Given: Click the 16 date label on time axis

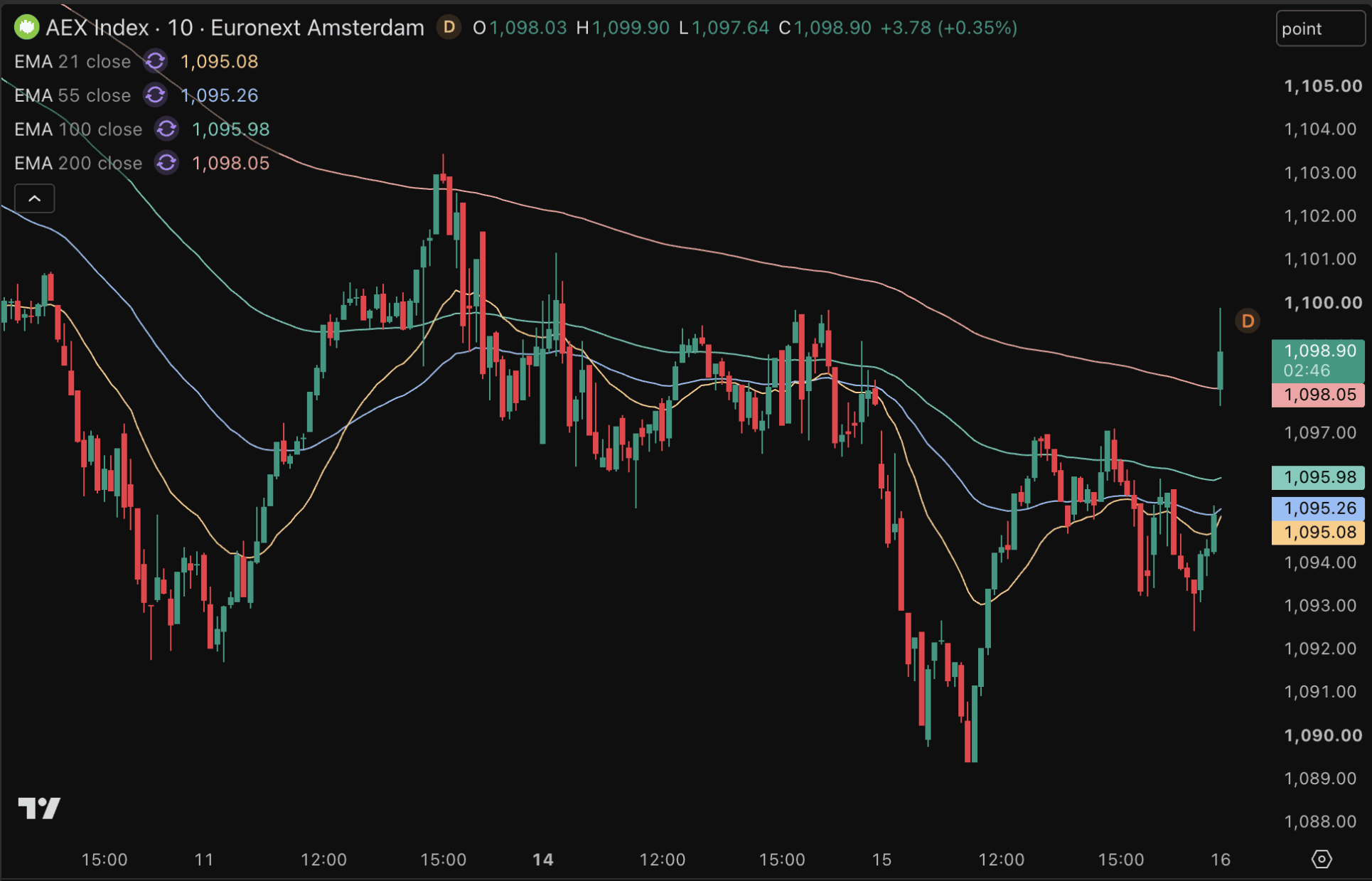Looking at the screenshot, I should click(x=1221, y=859).
